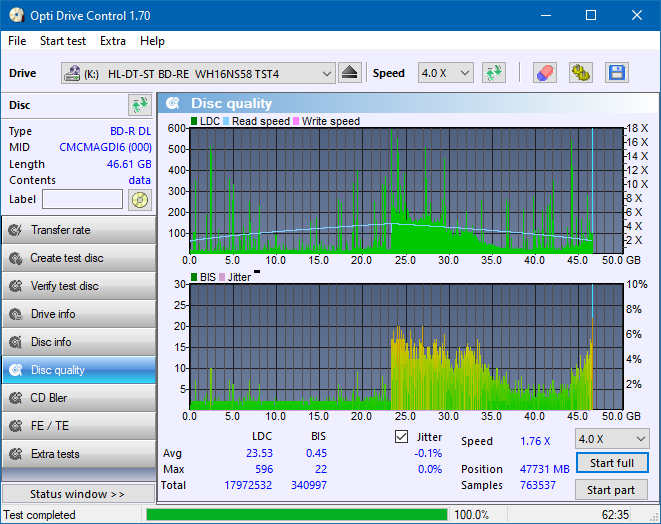Viewport: 661px width, 524px height.
Task: Click the Read speed legend swatch
Action: [226, 121]
